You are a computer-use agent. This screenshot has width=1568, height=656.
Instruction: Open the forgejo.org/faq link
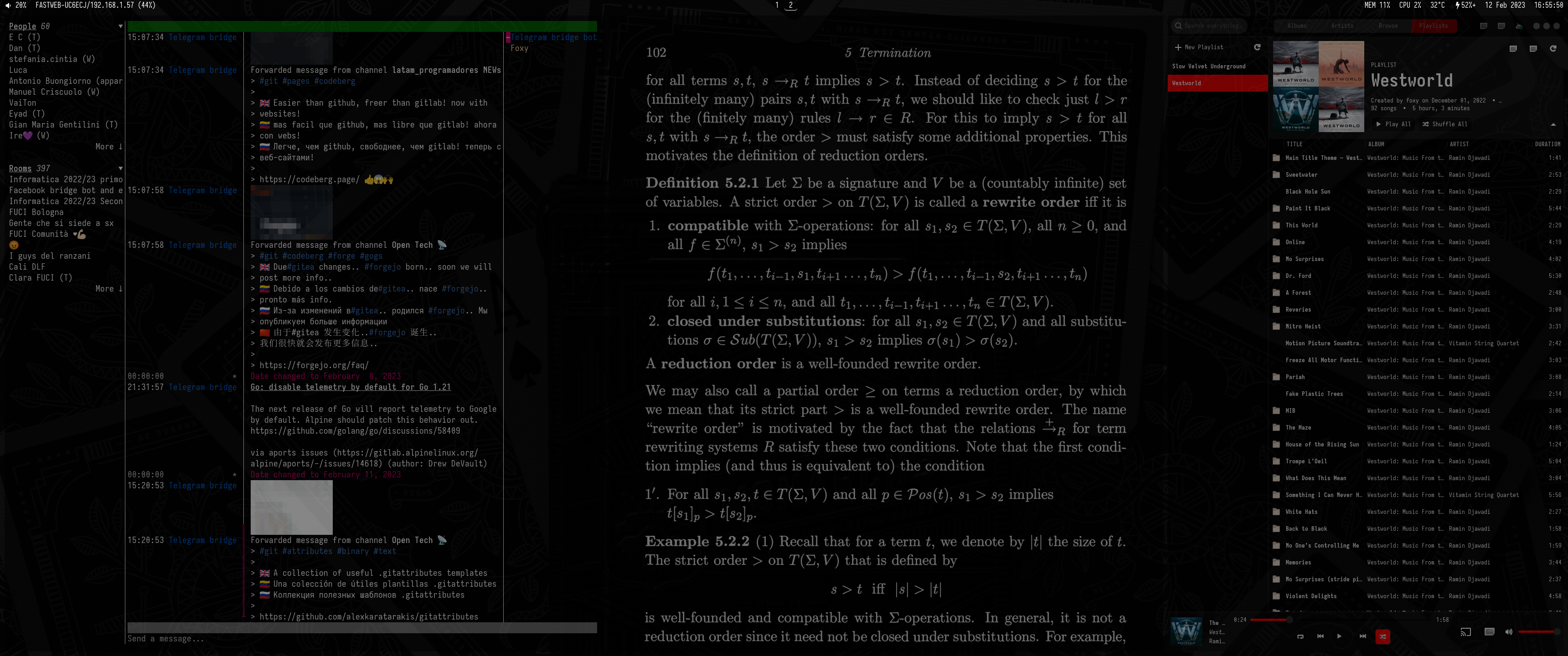click(x=314, y=365)
